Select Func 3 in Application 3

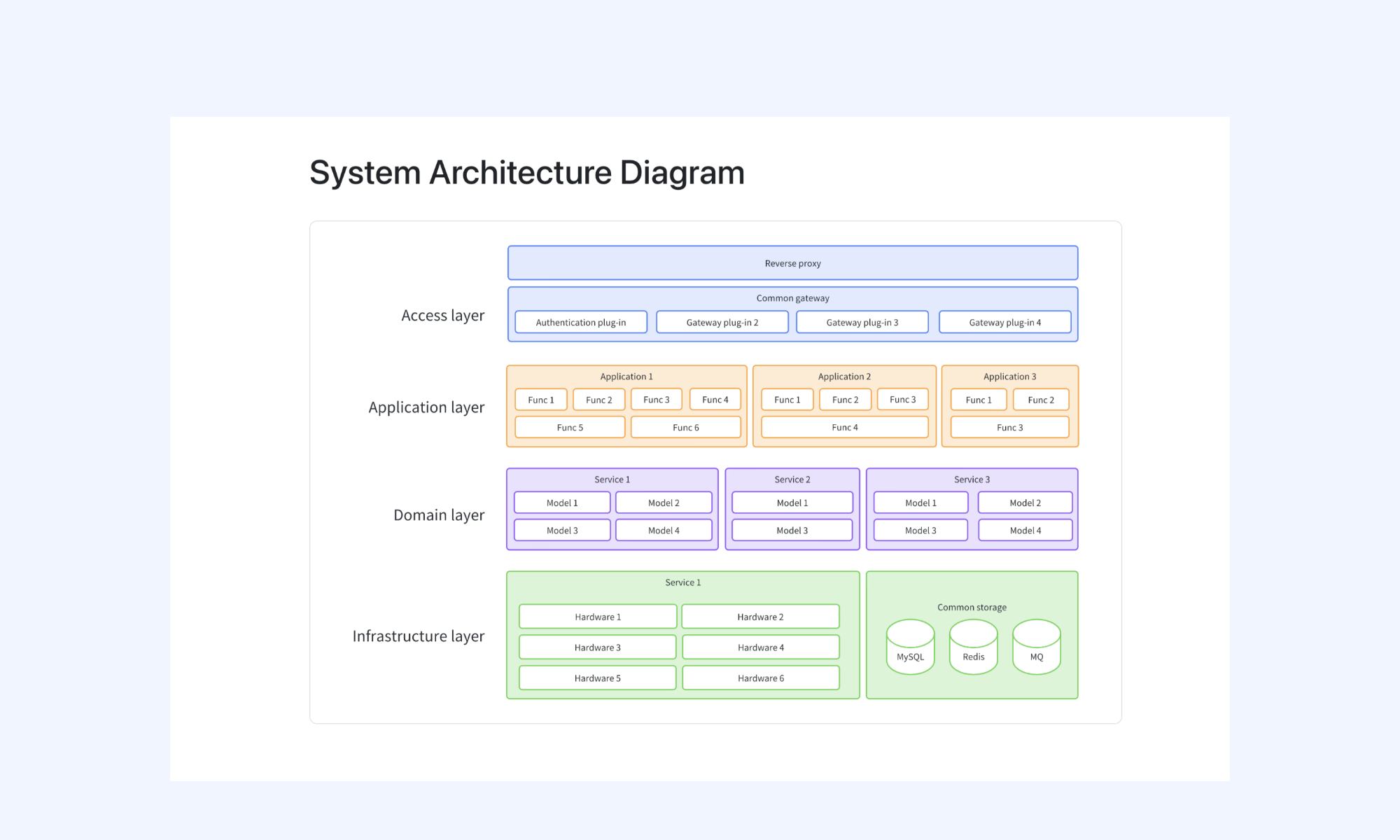1010,427
